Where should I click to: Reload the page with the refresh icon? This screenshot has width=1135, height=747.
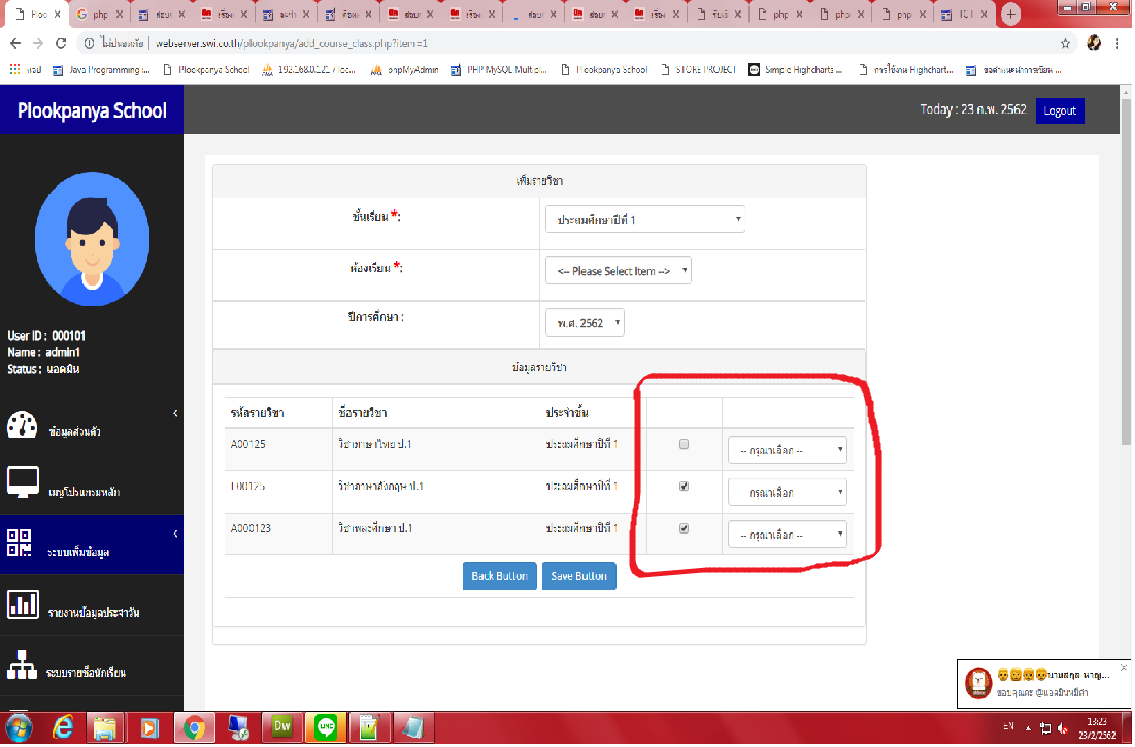[61, 43]
